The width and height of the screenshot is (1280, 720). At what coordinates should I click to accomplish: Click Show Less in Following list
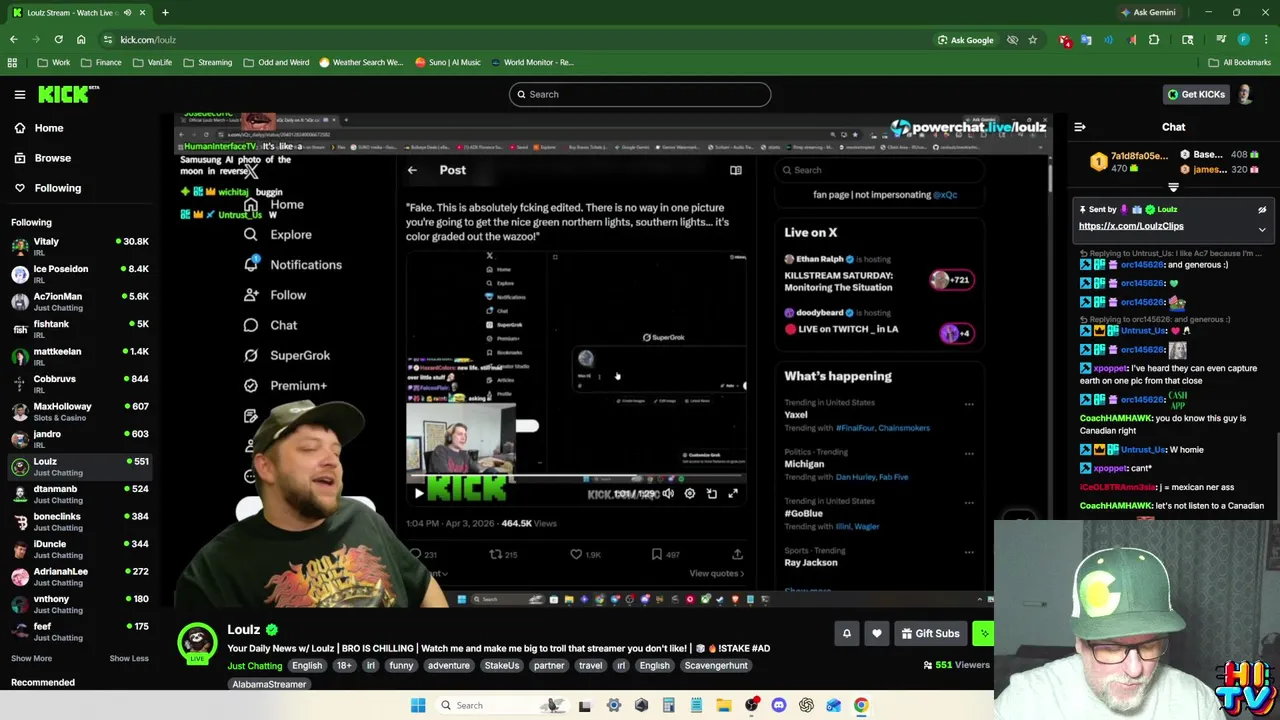(x=129, y=658)
